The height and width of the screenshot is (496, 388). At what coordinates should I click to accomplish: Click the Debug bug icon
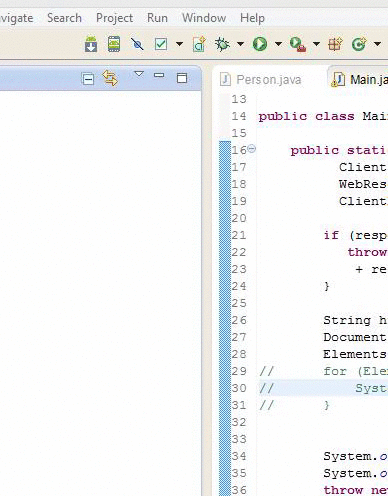point(222,44)
